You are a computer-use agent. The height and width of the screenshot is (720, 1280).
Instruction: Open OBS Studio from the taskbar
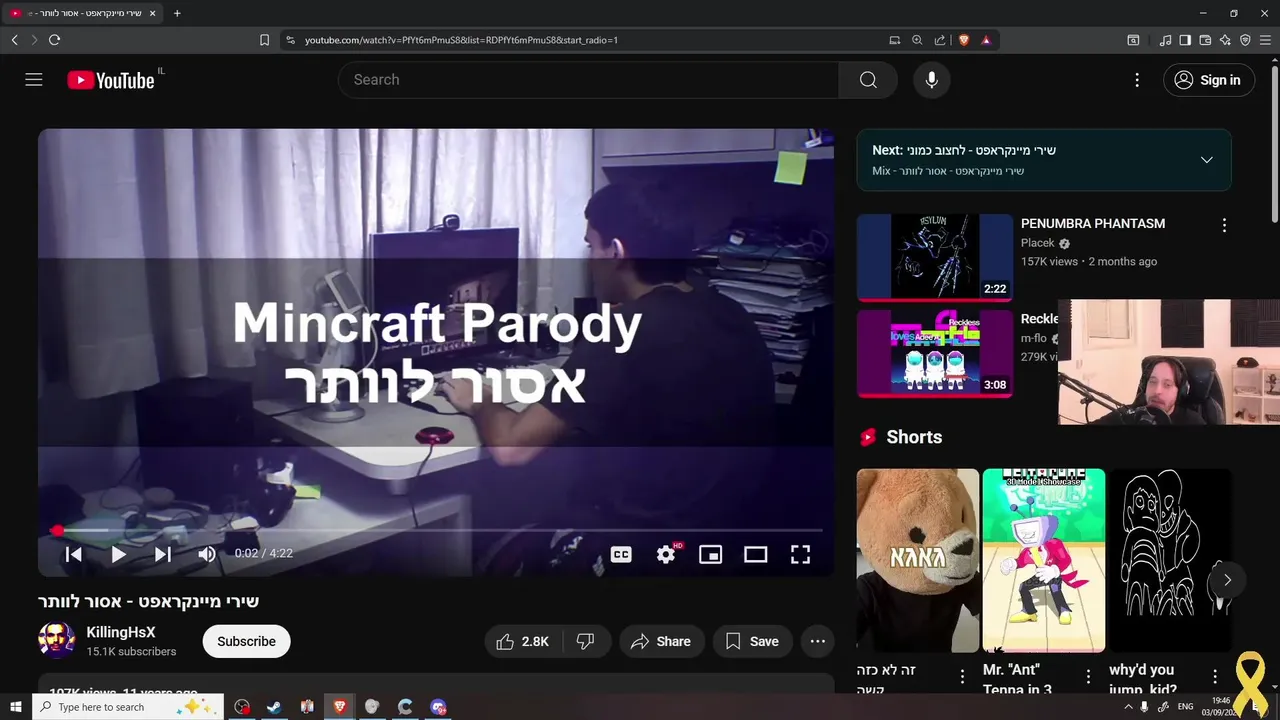[242, 707]
